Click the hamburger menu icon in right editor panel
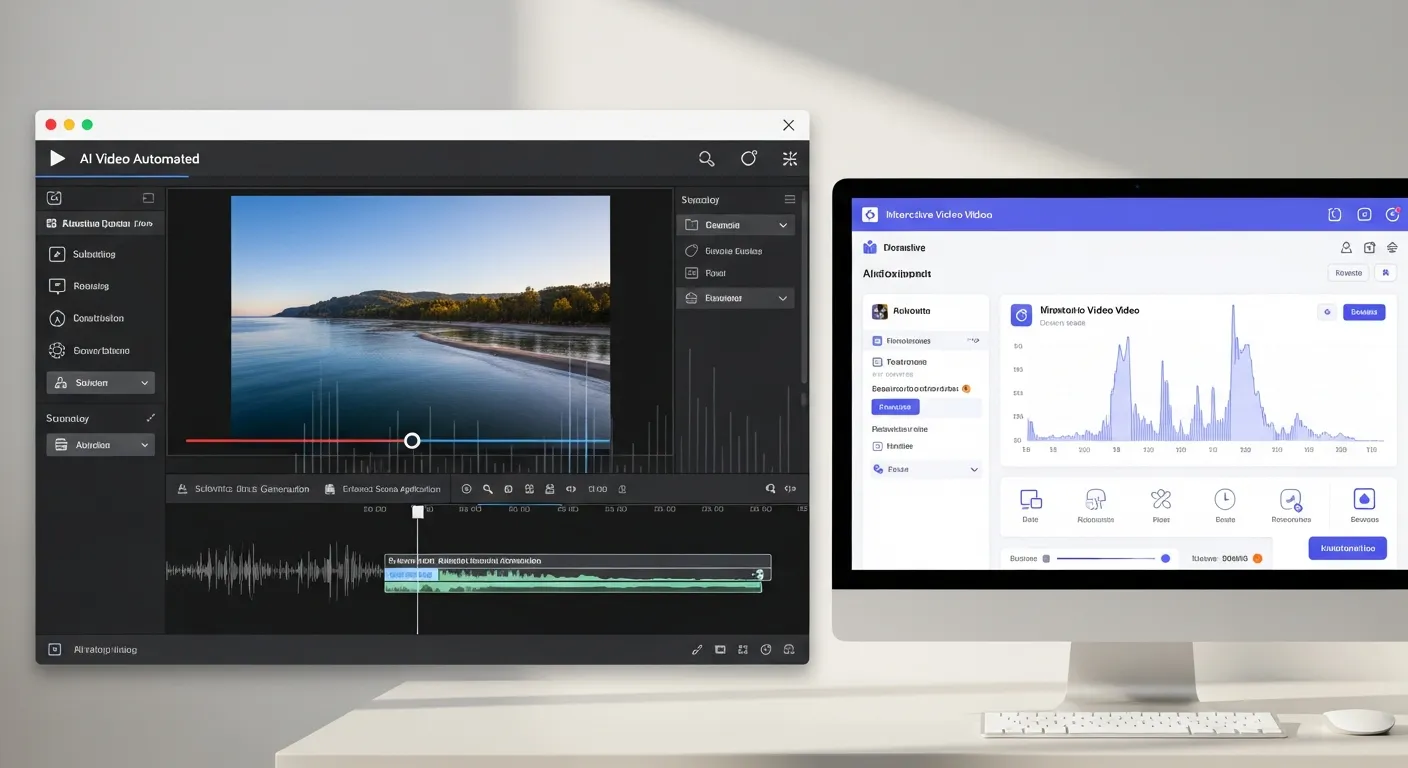This screenshot has height=768, width=1408. [x=790, y=200]
